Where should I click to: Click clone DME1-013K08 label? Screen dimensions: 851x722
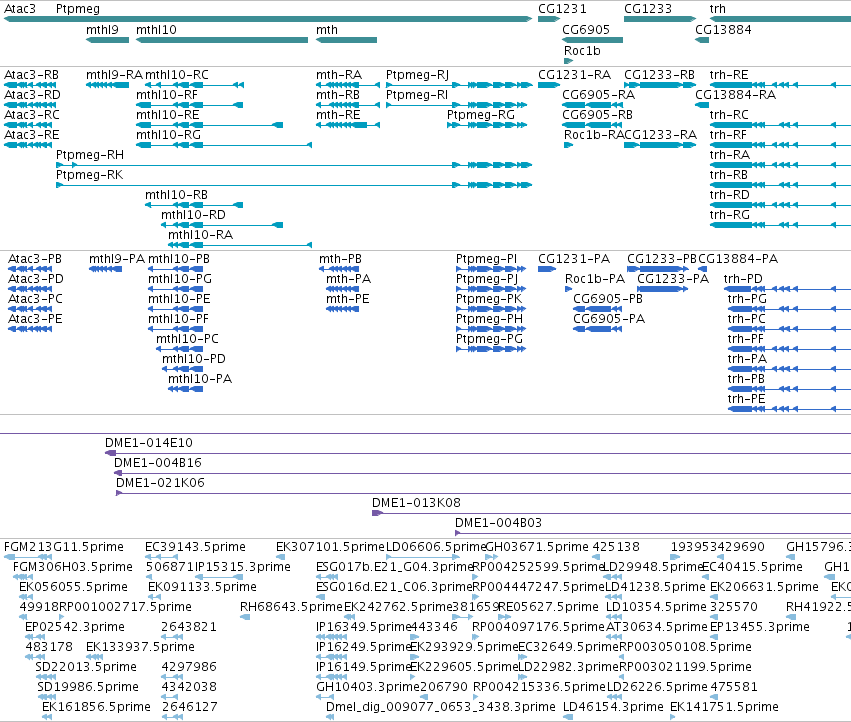tap(416, 503)
